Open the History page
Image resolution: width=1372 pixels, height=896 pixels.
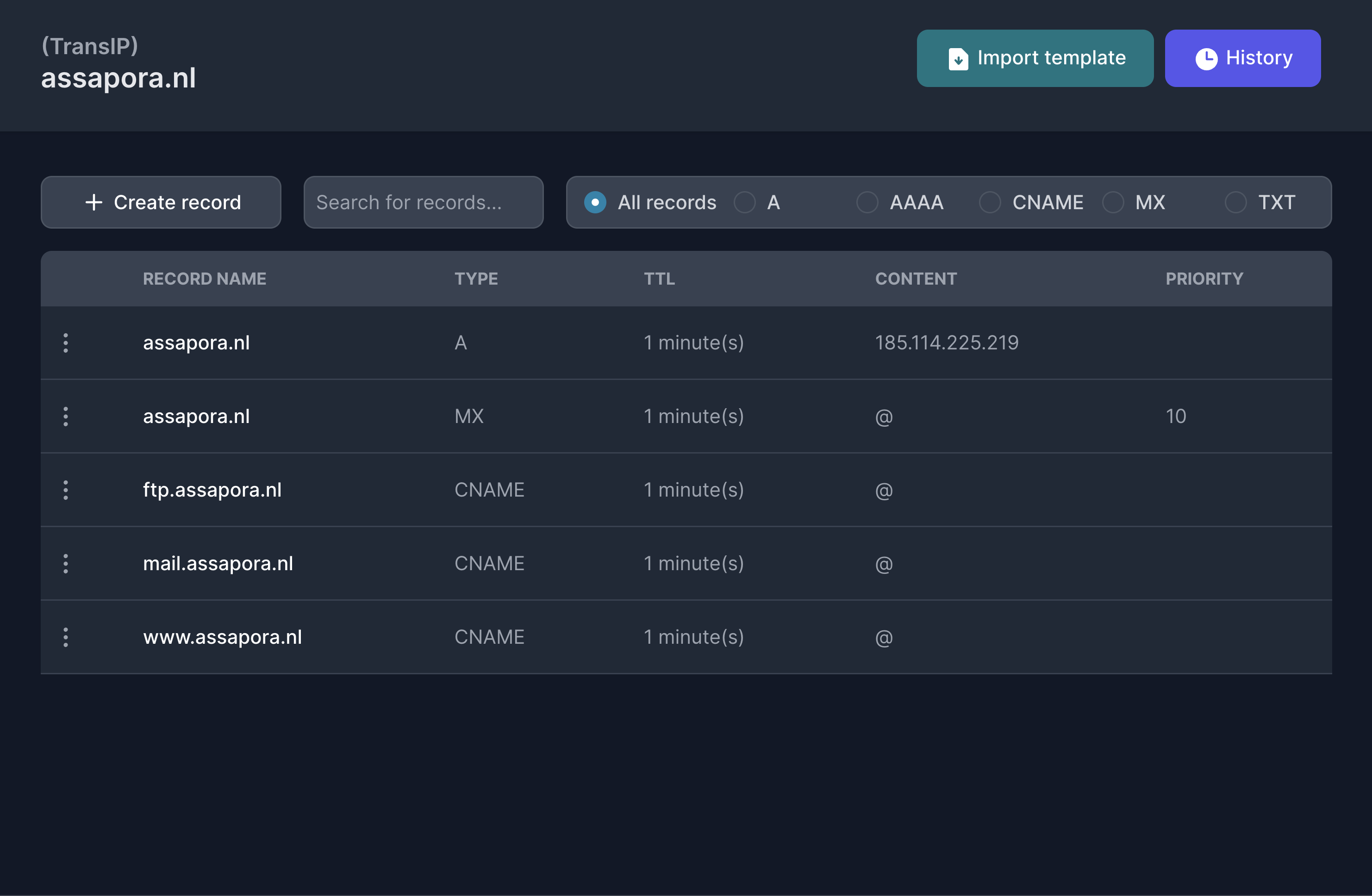pos(1242,58)
